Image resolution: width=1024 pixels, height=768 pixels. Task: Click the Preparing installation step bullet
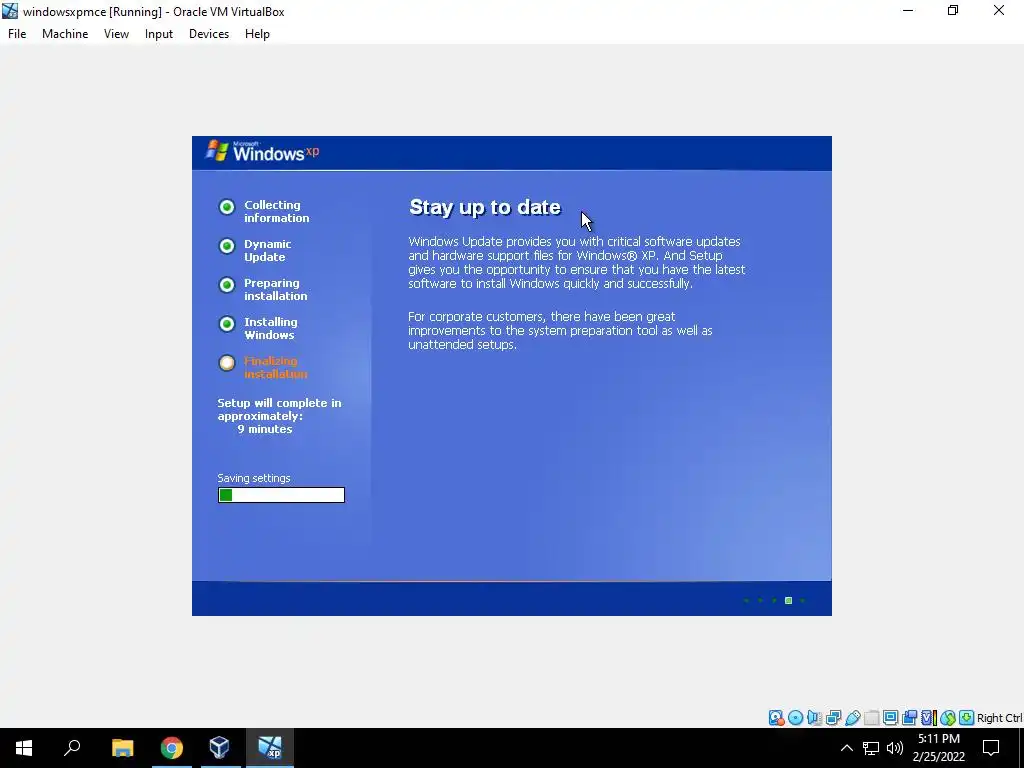tap(227, 285)
